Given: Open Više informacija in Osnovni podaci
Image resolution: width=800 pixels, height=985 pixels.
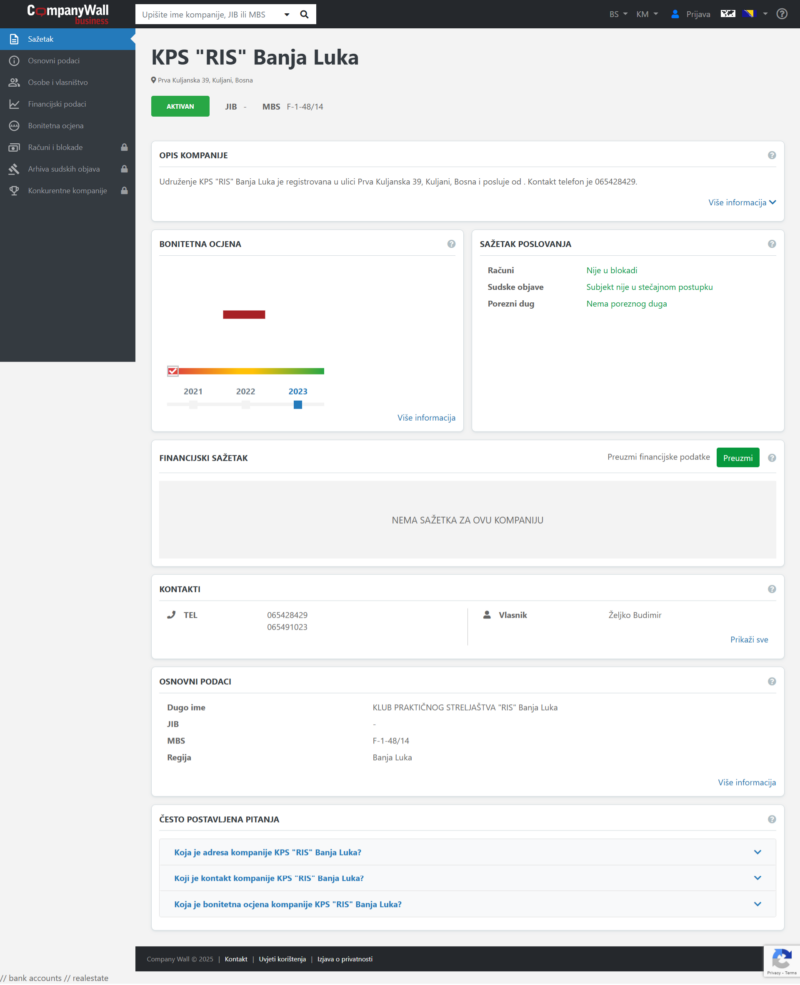Looking at the screenshot, I should (747, 782).
